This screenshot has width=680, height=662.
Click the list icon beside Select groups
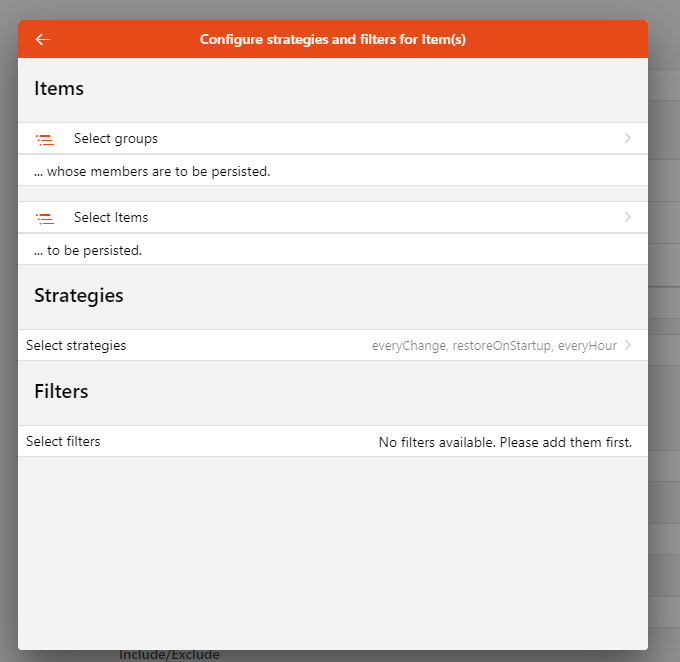click(45, 140)
